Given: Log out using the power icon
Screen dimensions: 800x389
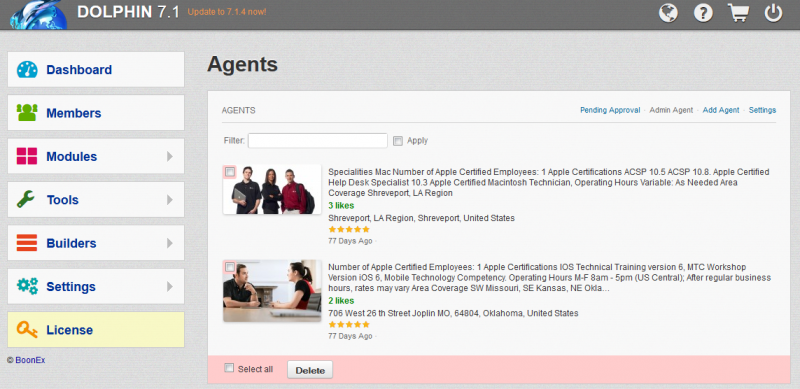Looking at the screenshot, I should click(773, 13).
